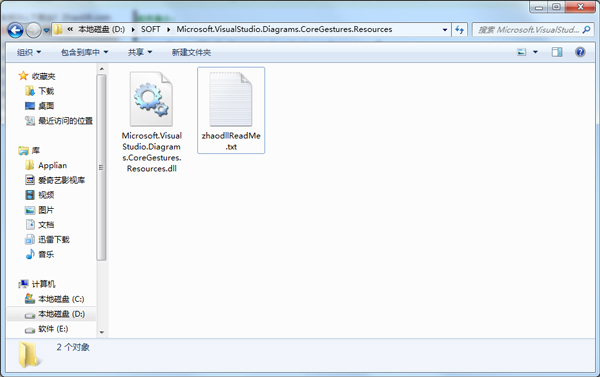Screen dimensions: 600x377
Task: Select the zhaodllReadMe.txt file icon
Action: (x=231, y=99)
